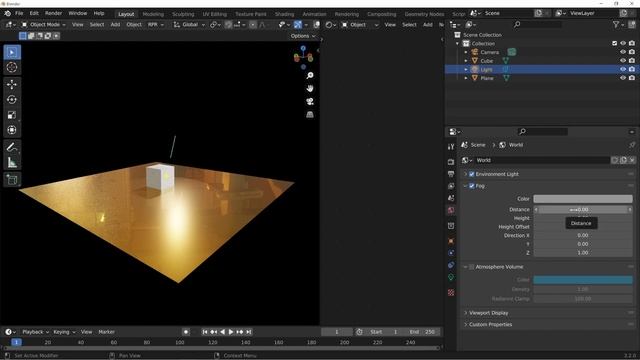
Task: Open the Options dropdown in viewport
Action: coord(302,36)
